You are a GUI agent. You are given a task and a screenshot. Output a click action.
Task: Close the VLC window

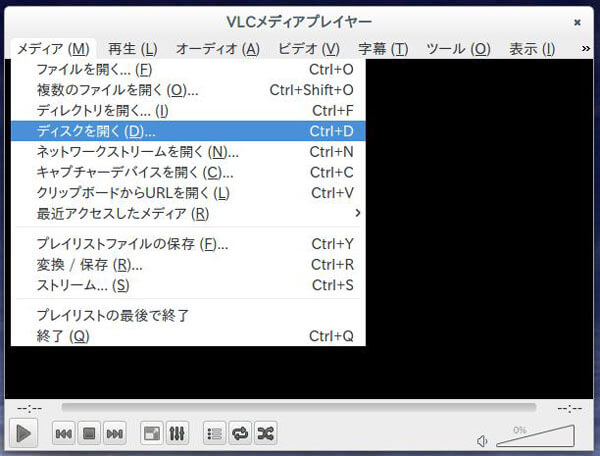click(x=577, y=23)
